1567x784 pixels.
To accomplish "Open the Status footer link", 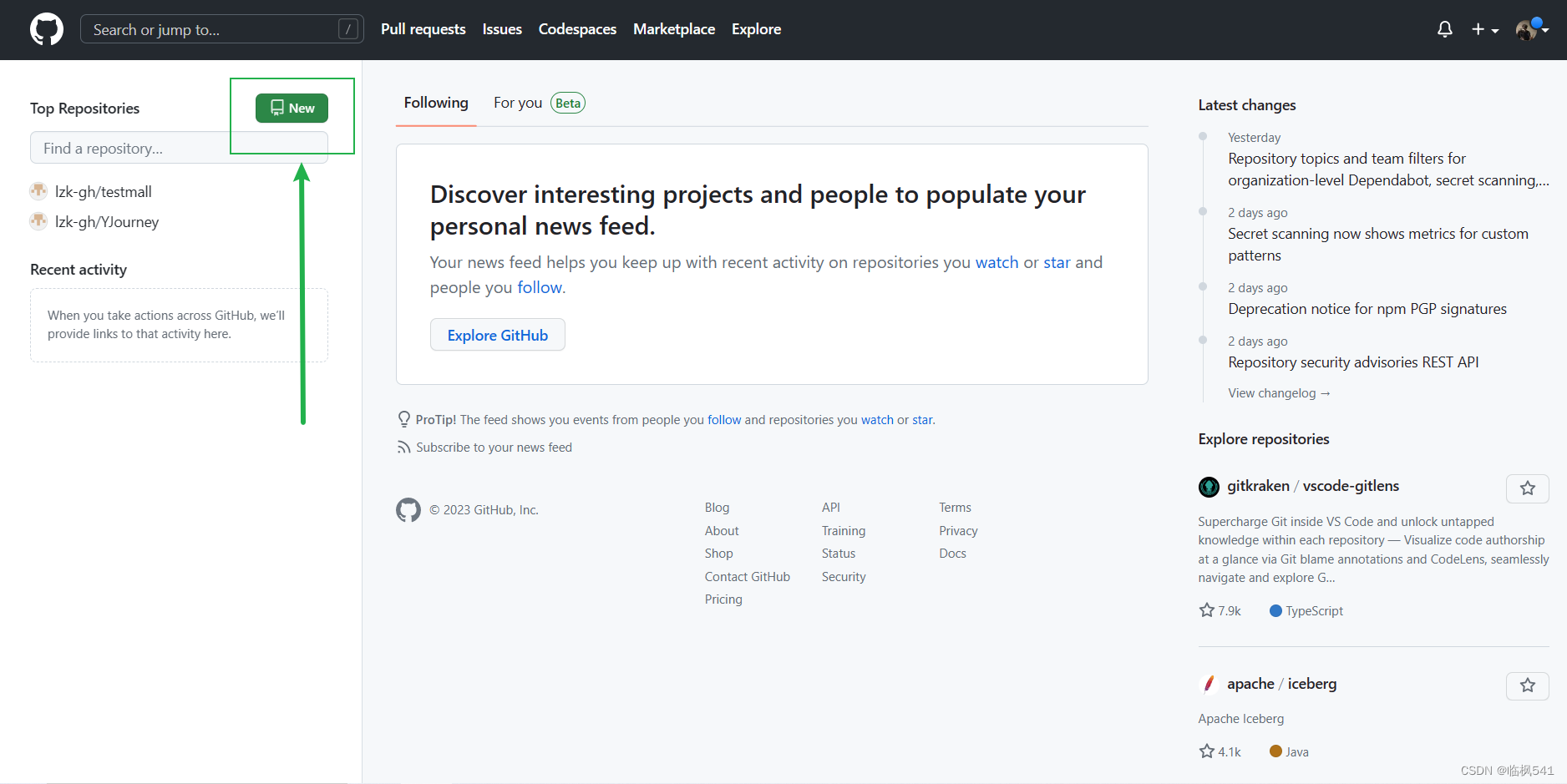I will coord(839,554).
